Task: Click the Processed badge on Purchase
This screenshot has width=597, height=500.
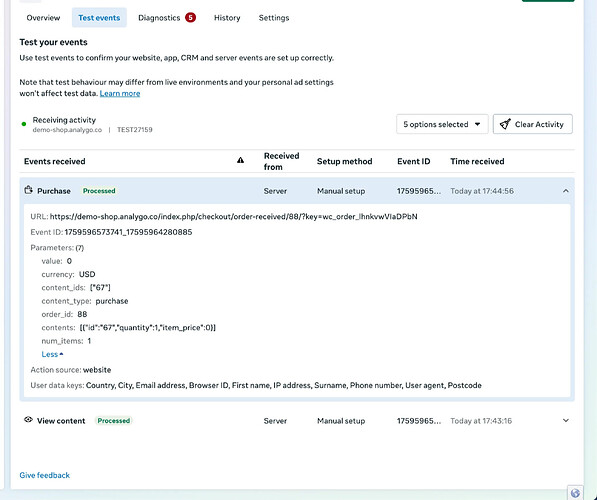Action: [99, 191]
